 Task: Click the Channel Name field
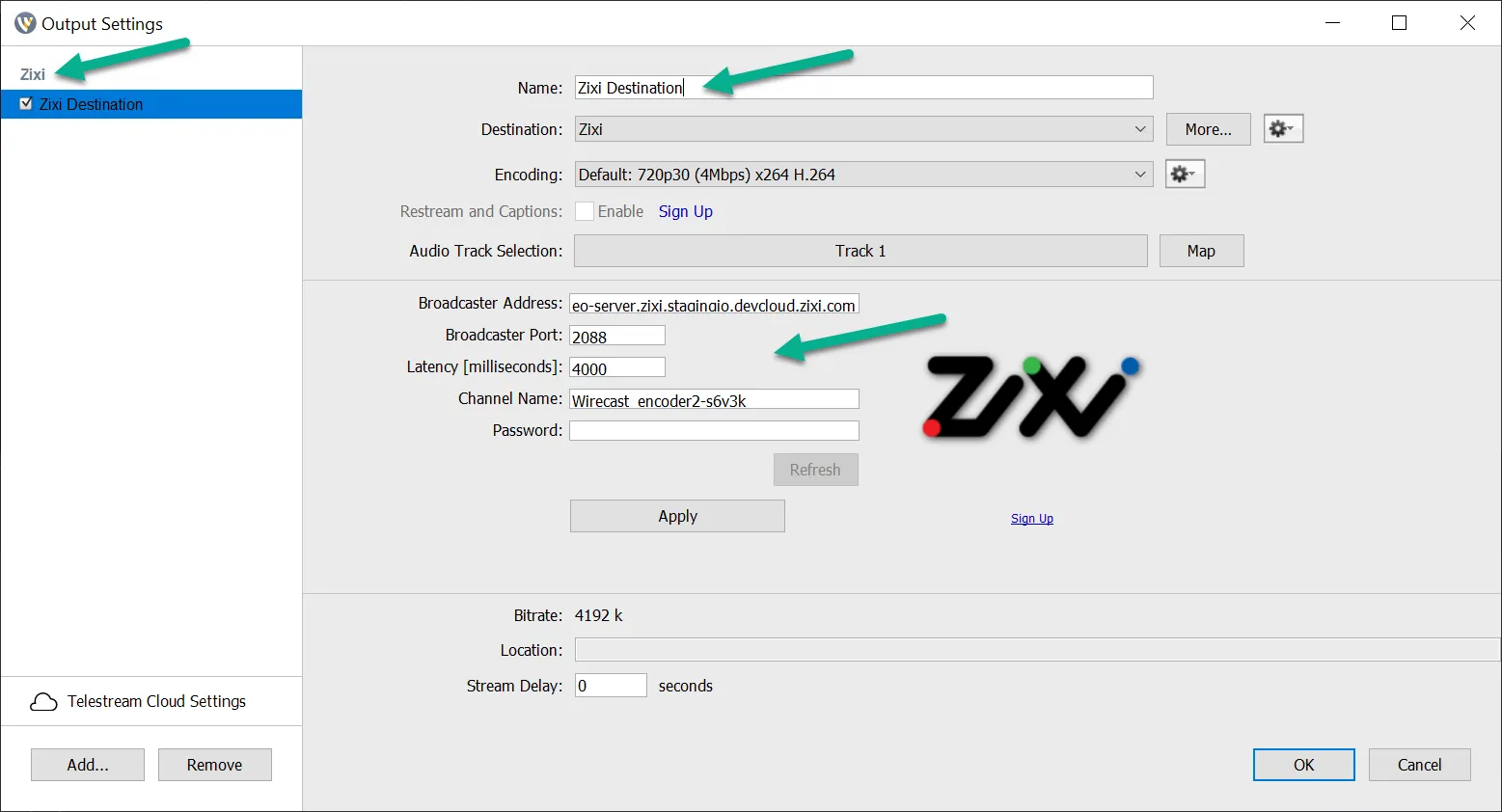point(714,399)
